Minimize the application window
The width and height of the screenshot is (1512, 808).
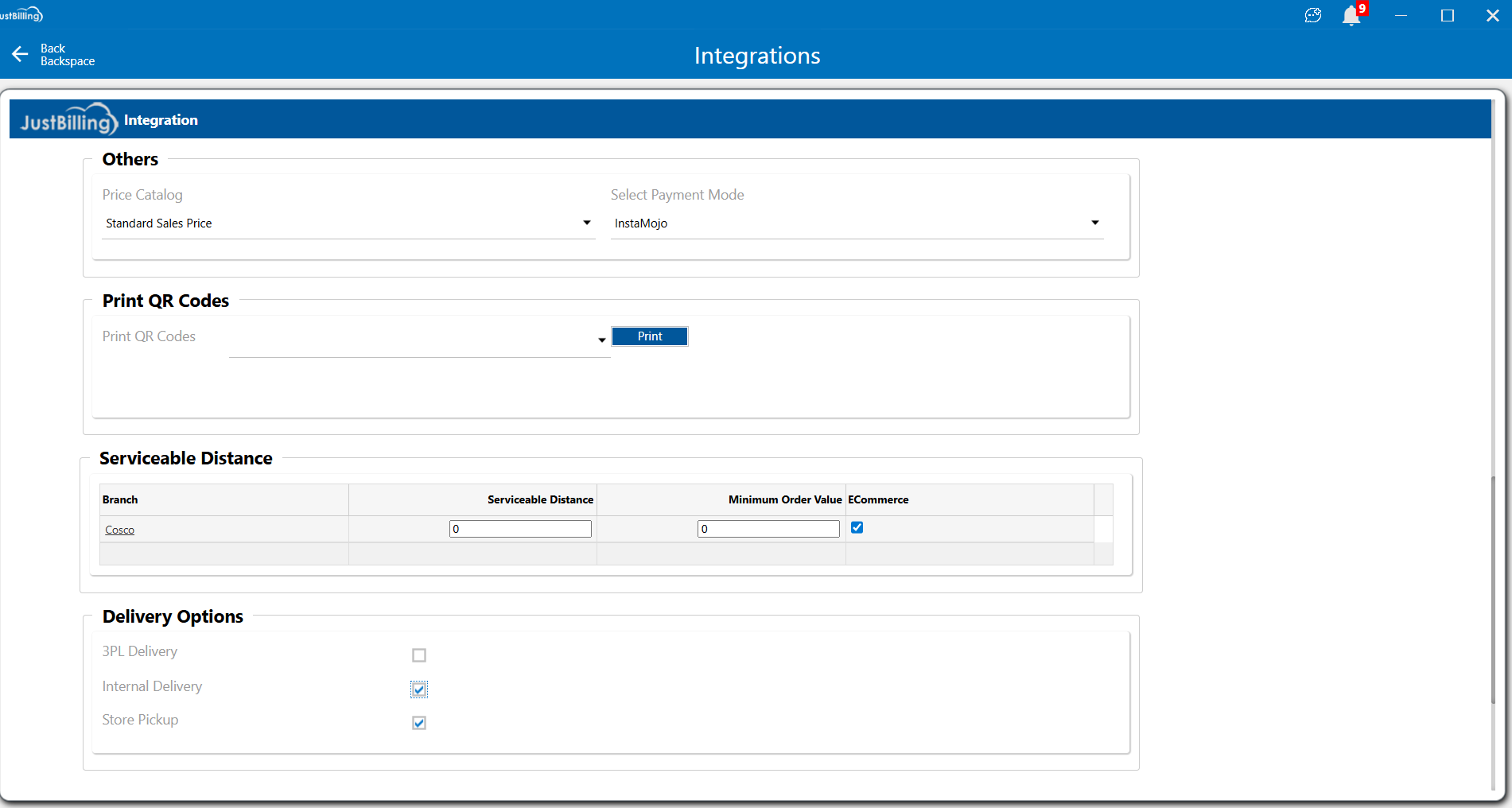coord(1401,16)
